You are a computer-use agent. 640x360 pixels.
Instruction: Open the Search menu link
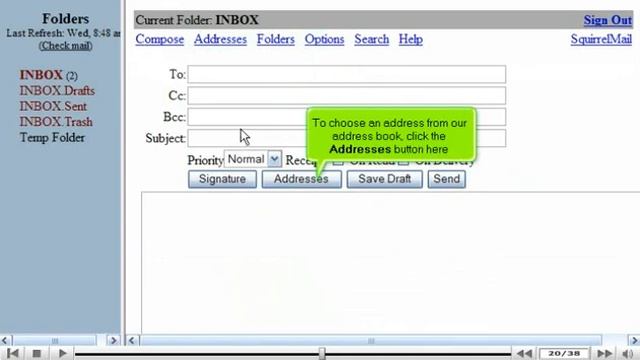click(371, 39)
